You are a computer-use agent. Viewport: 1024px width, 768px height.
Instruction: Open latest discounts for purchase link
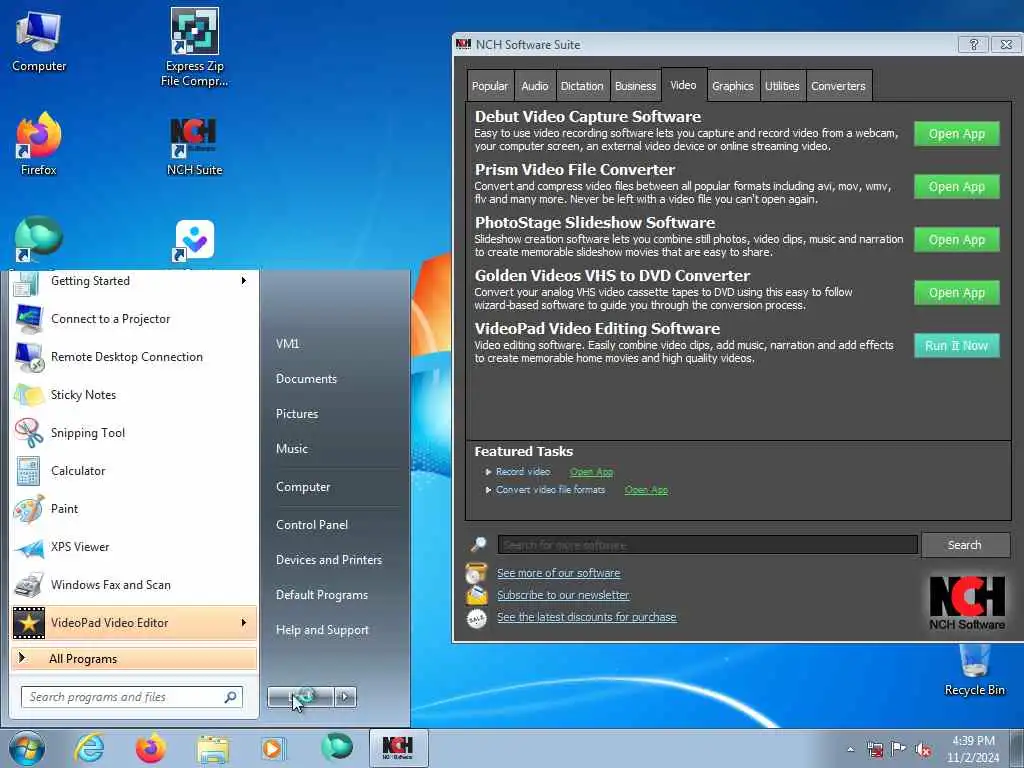tap(586, 617)
